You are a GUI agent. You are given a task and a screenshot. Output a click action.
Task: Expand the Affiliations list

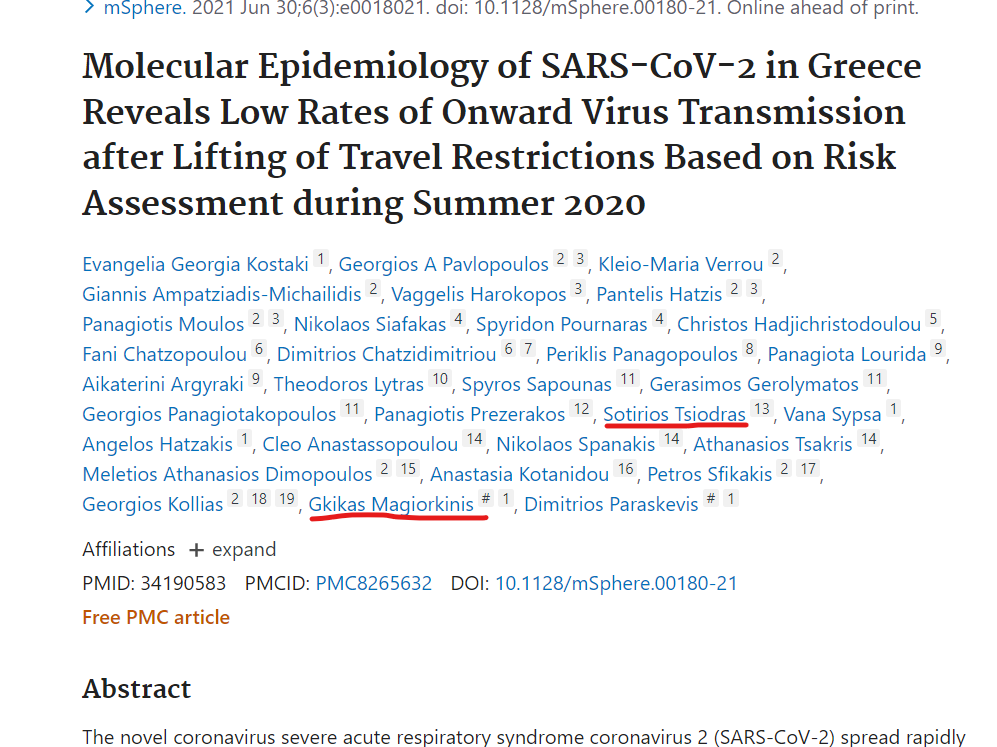[233, 549]
